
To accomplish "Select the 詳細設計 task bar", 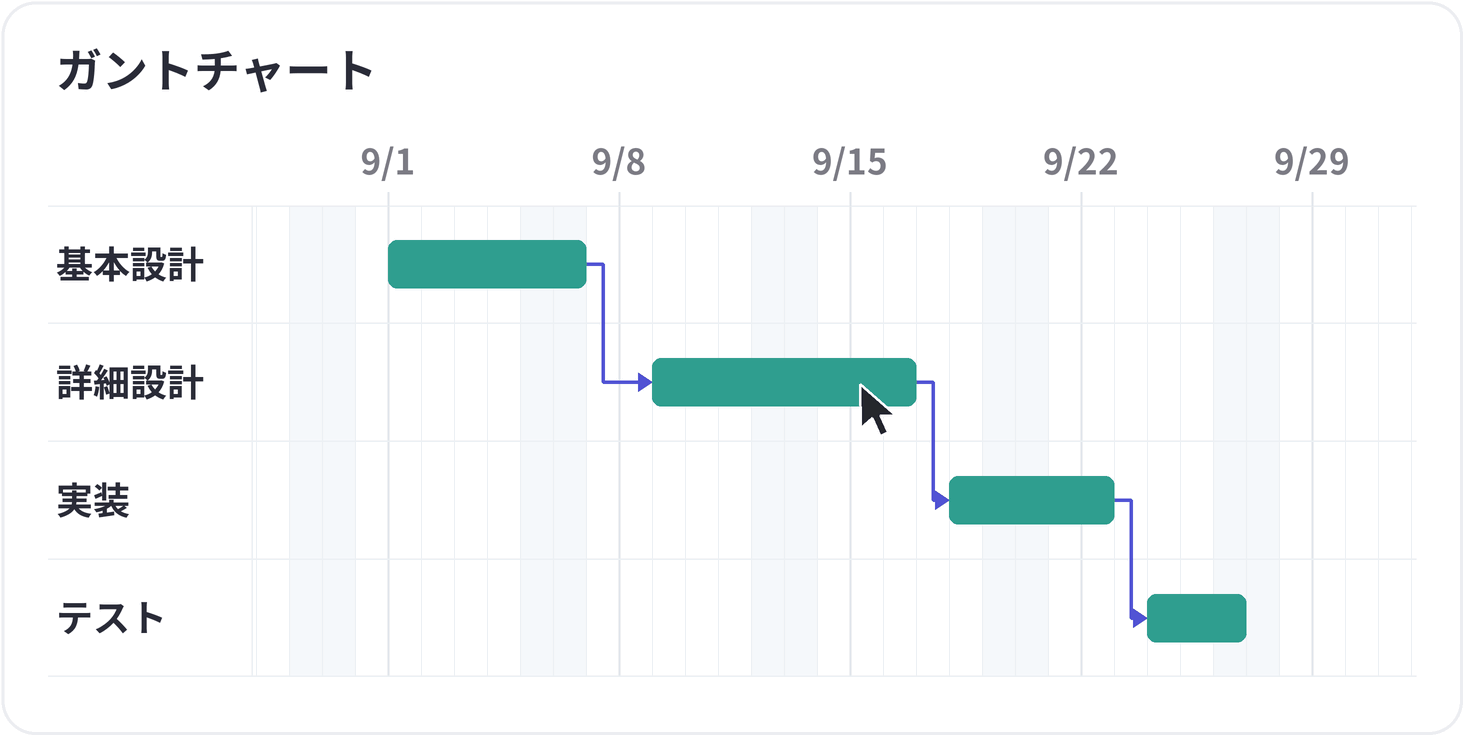I will (784, 382).
